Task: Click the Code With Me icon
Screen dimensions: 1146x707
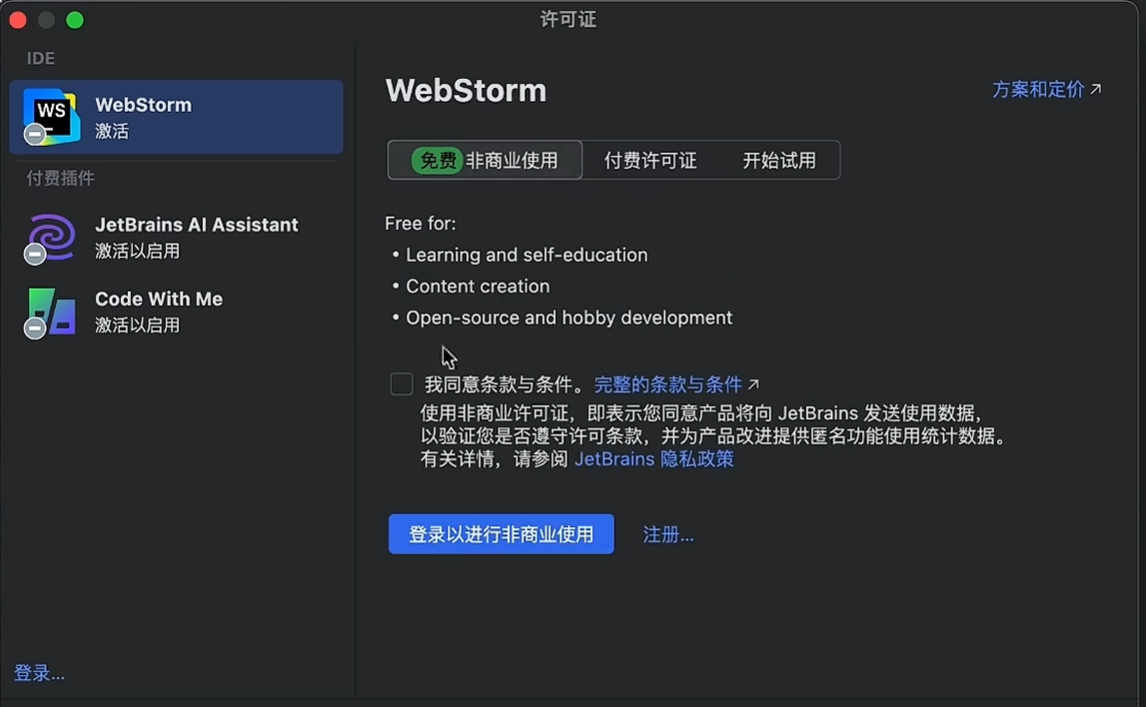Action: (52, 311)
